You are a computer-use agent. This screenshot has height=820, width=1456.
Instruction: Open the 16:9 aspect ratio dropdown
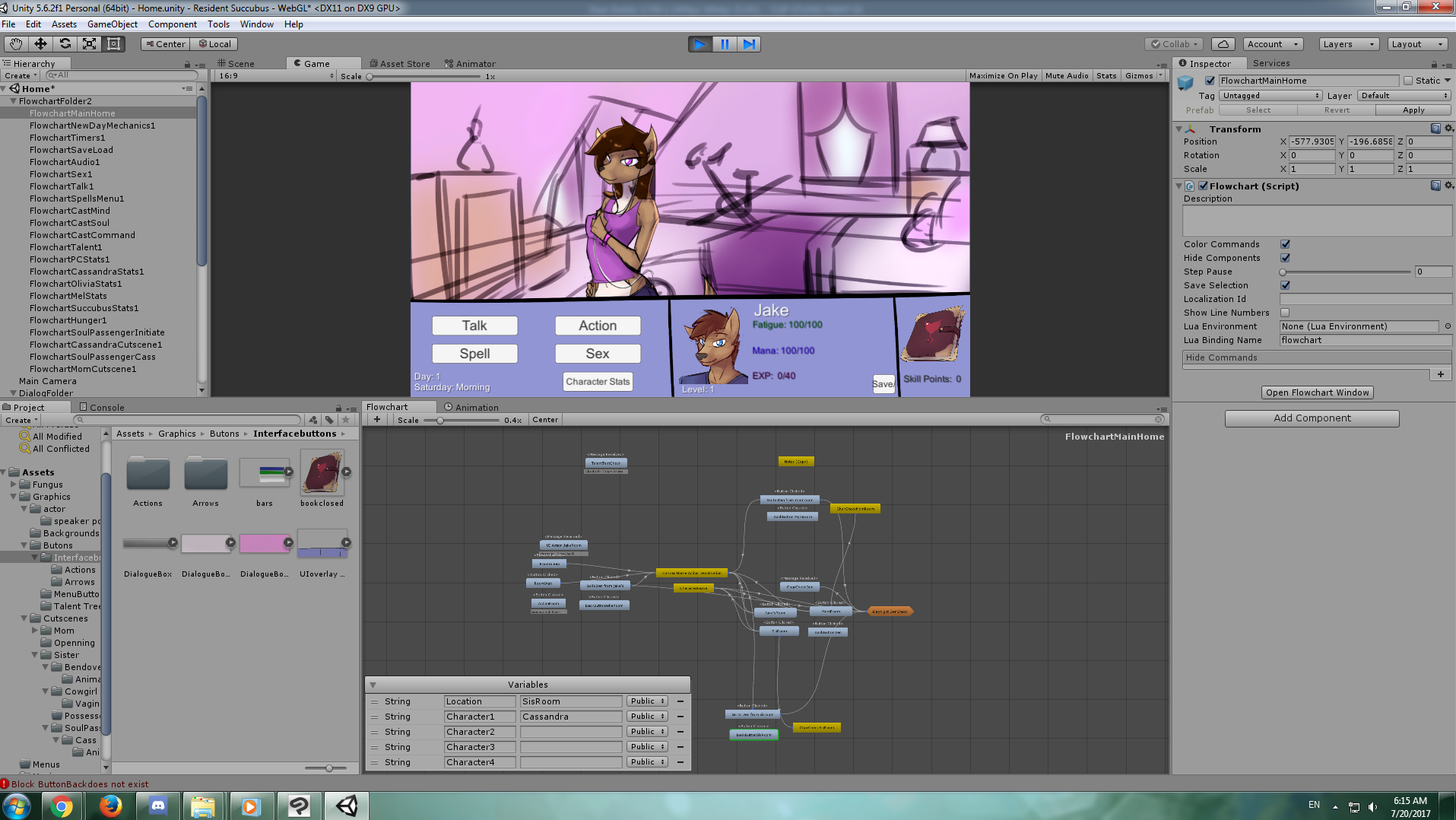(x=276, y=76)
